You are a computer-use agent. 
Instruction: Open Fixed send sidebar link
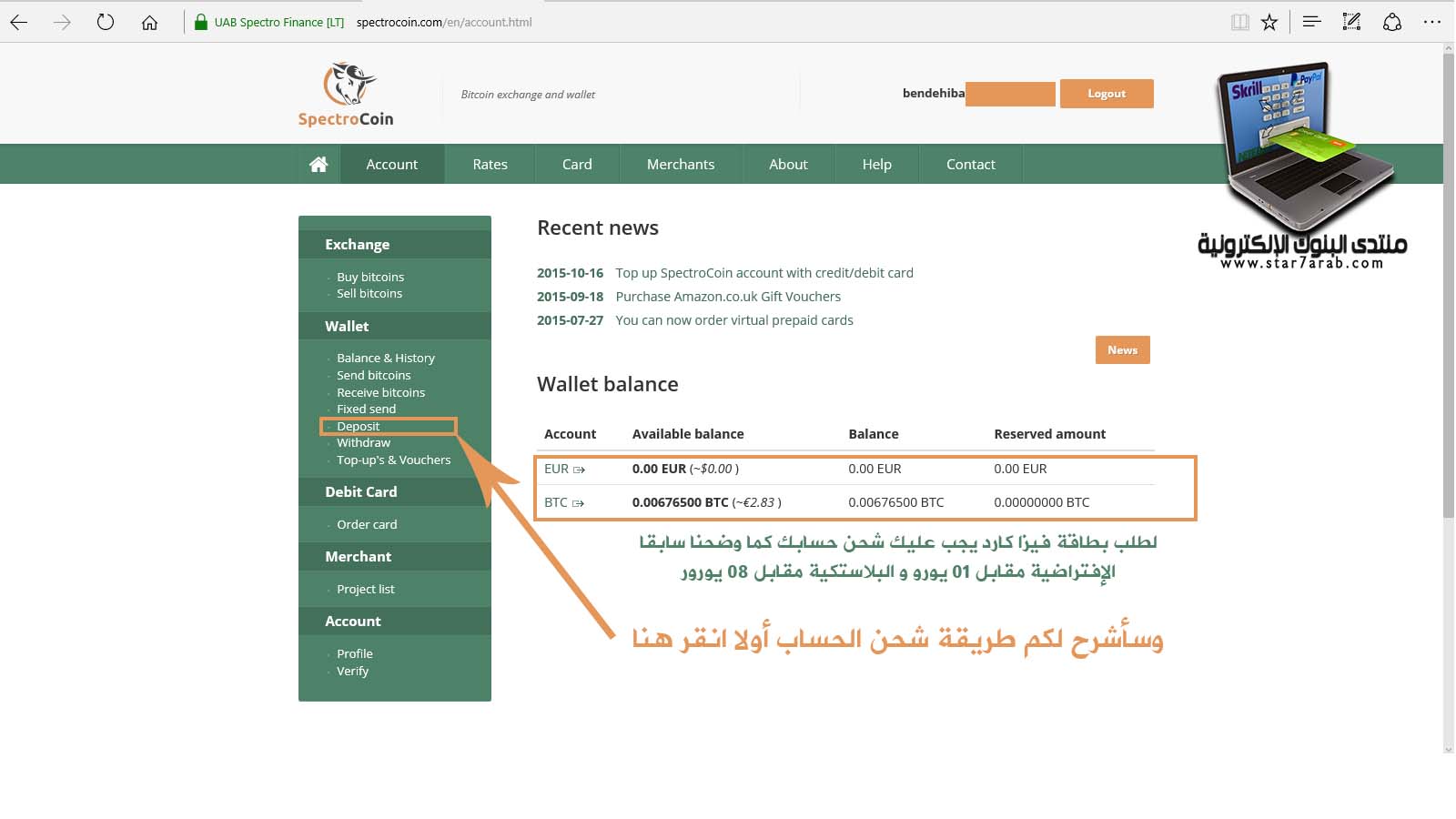tap(367, 409)
